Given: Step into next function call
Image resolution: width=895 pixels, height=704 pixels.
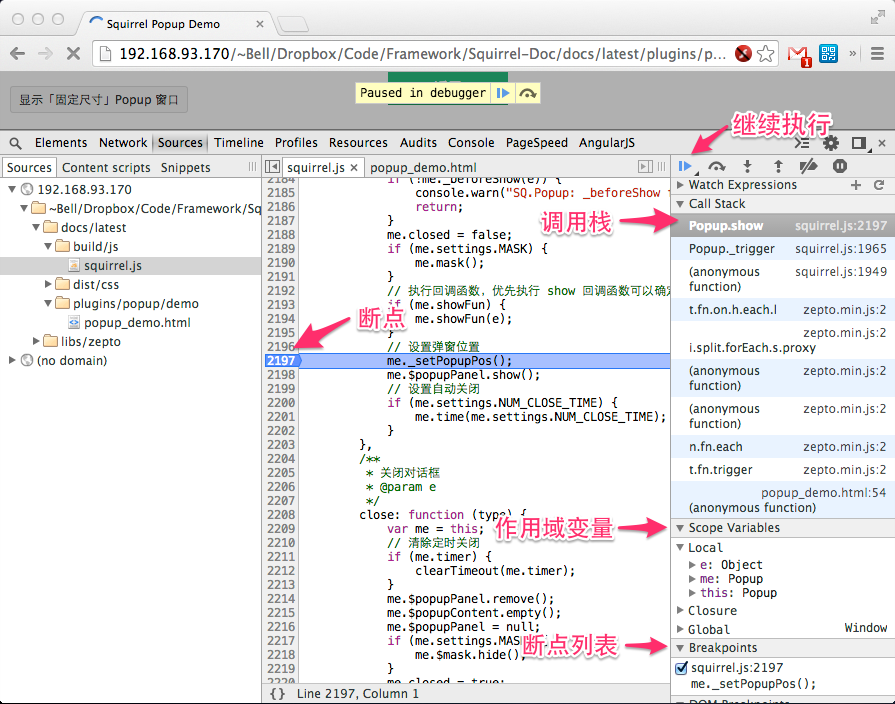Looking at the screenshot, I should click(x=747, y=166).
